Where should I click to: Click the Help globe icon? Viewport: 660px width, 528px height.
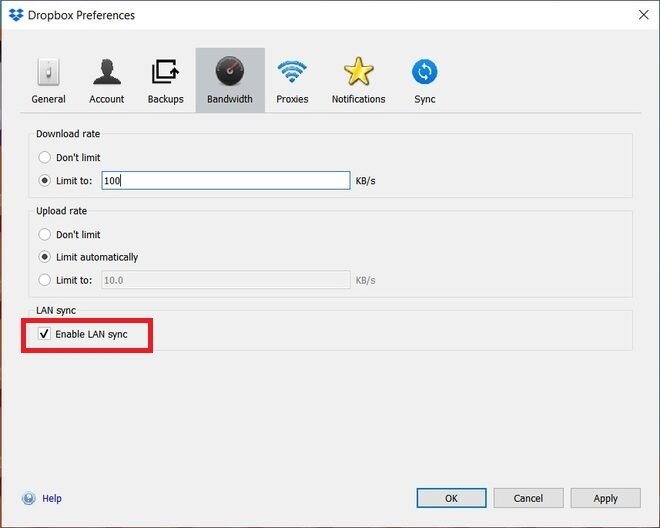[x=29, y=498]
